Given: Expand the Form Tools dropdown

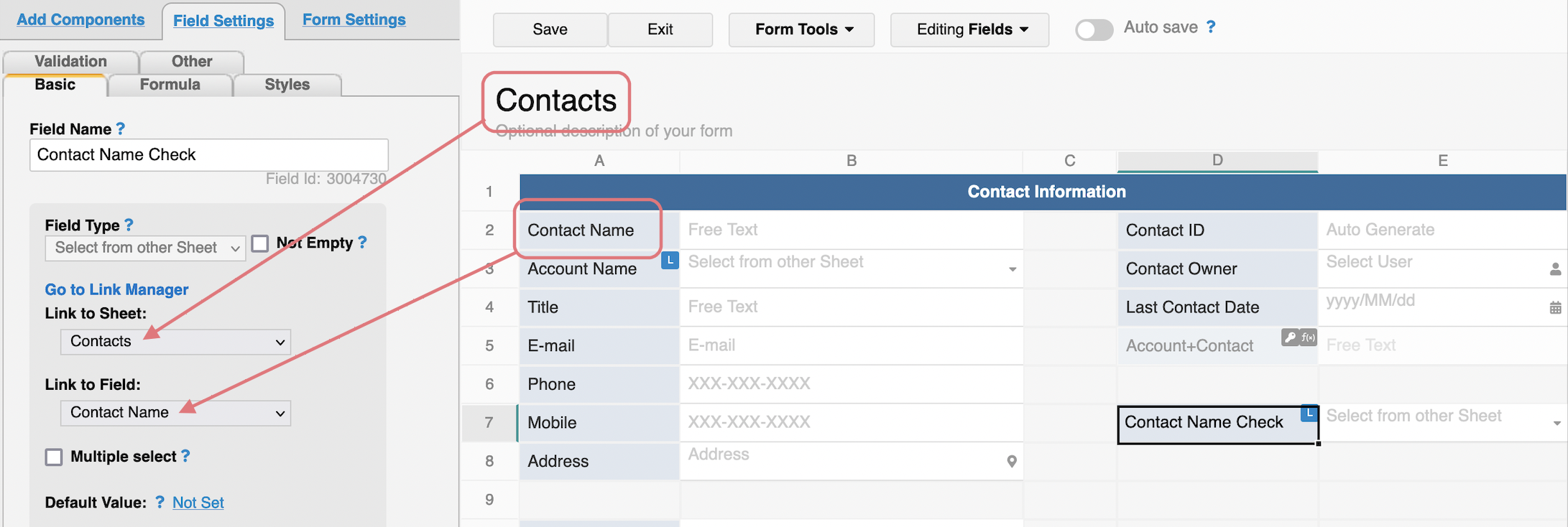Looking at the screenshot, I should point(801,29).
